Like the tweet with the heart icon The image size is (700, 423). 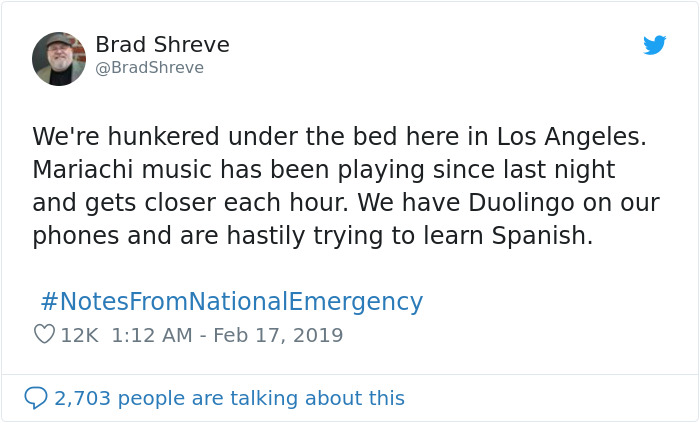44,335
